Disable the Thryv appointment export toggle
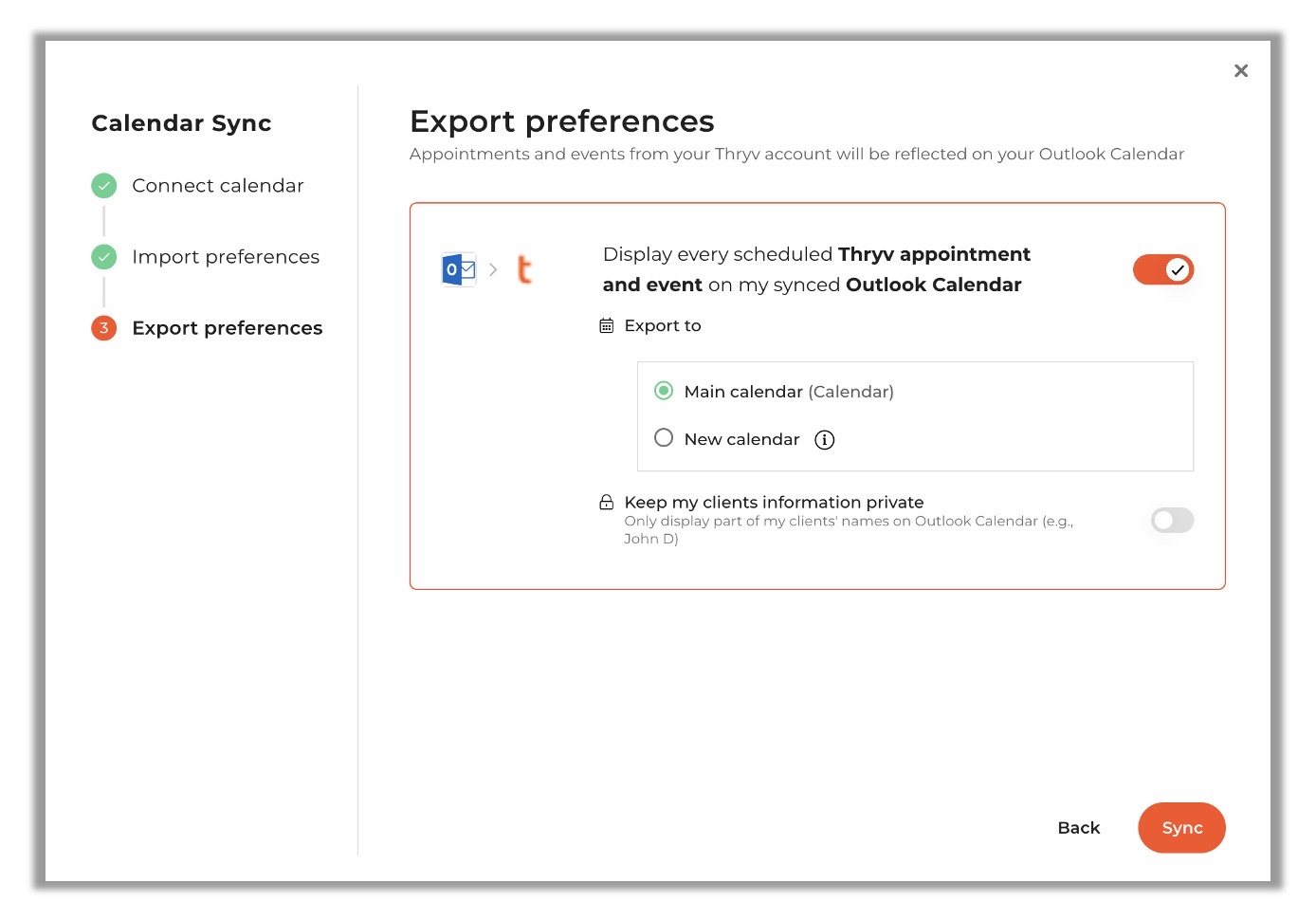The height and width of the screenshot is (920, 1316). pyautogui.click(x=1163, y=270)
